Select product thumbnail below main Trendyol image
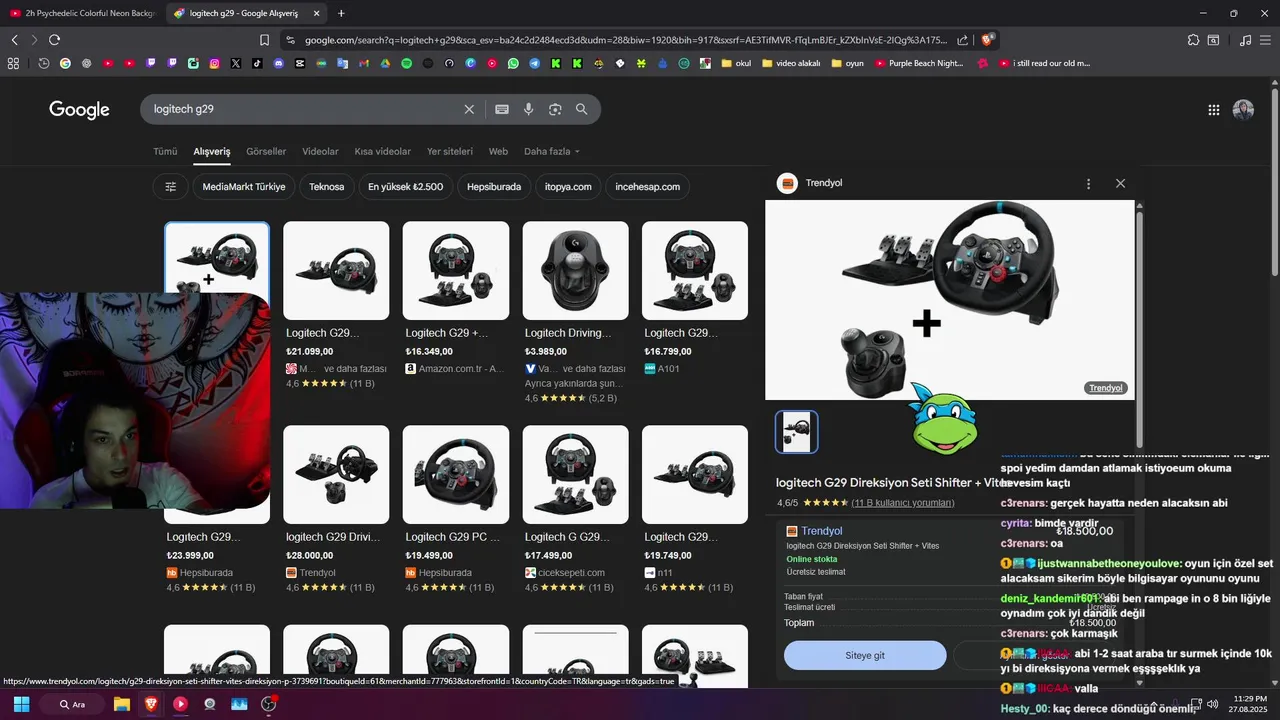 coord(797,432)
